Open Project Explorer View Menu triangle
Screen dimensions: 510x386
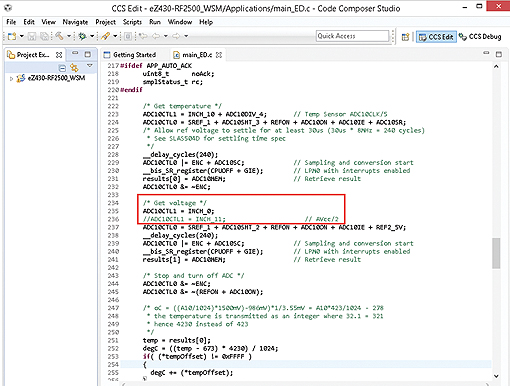click(x=89, y=66)
